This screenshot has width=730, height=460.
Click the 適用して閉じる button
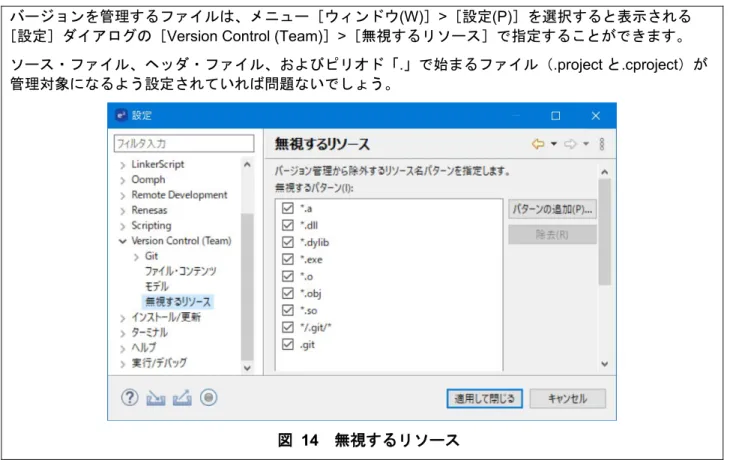click(484, 399)
